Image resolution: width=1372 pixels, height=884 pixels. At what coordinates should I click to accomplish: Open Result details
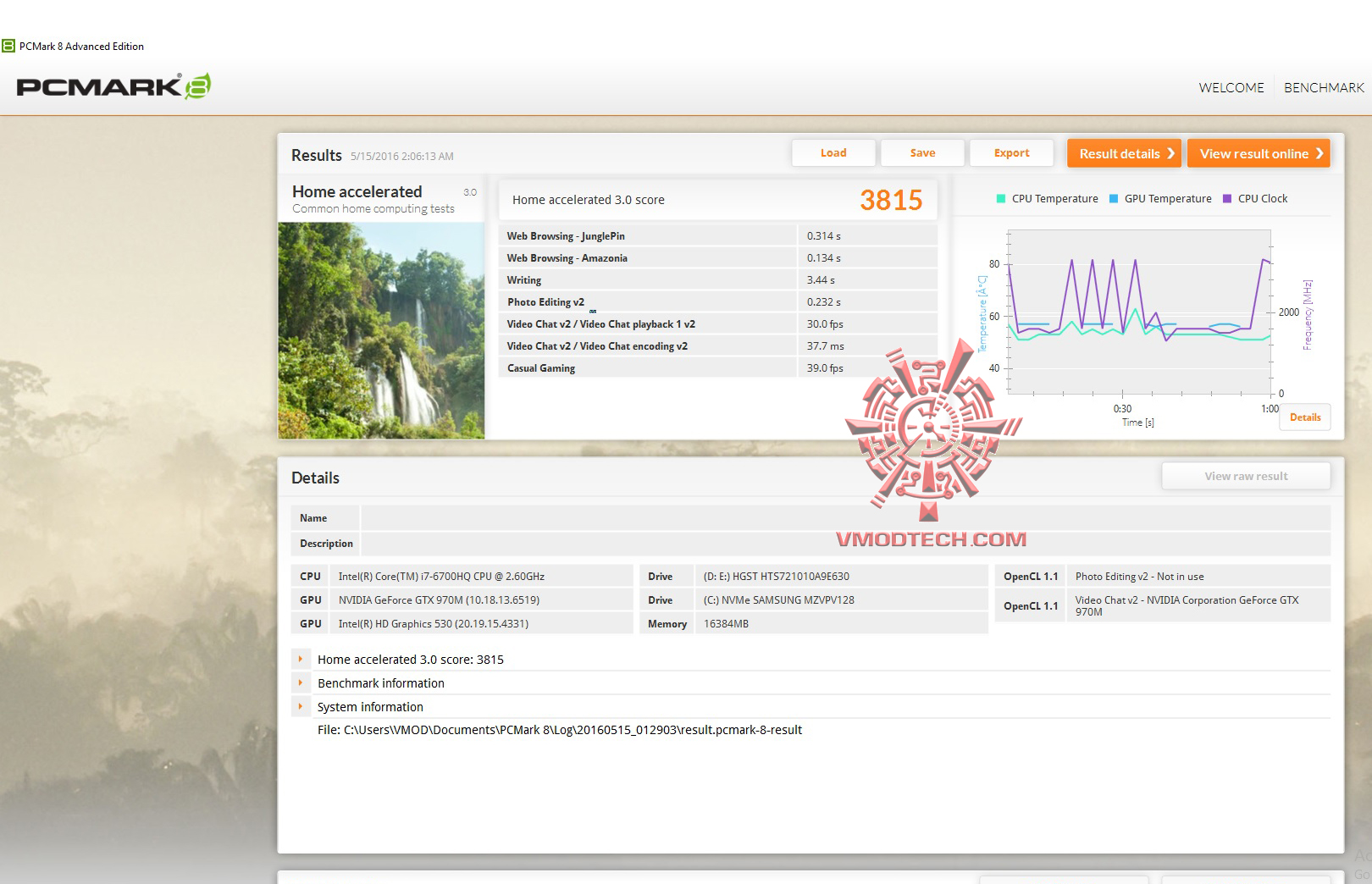1124,153
